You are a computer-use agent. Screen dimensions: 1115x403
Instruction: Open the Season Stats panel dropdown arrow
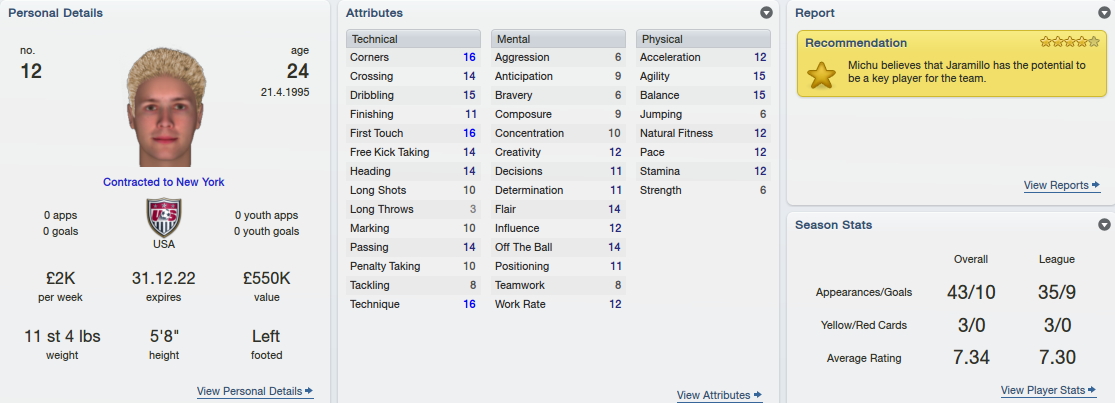pos(1104,225)
